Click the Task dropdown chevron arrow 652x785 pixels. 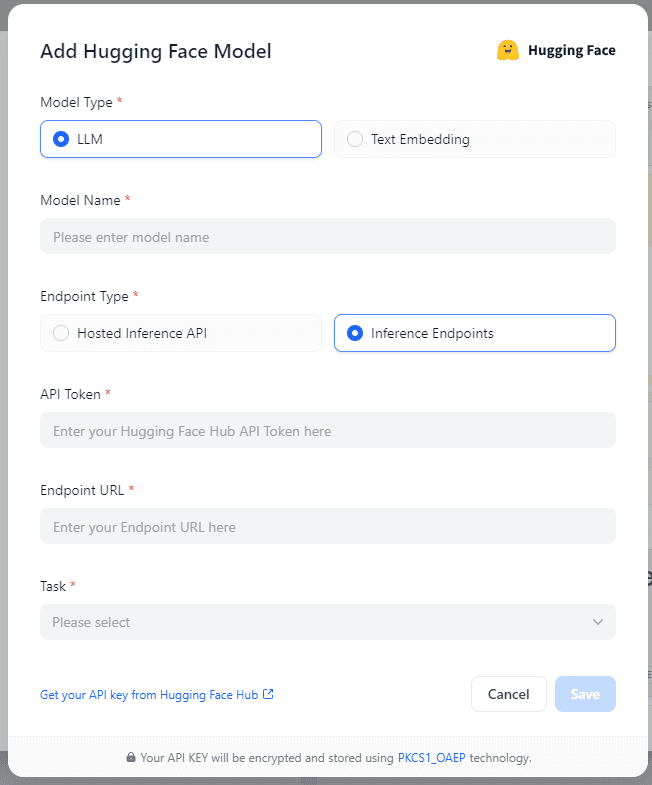(x=598, y=622)
